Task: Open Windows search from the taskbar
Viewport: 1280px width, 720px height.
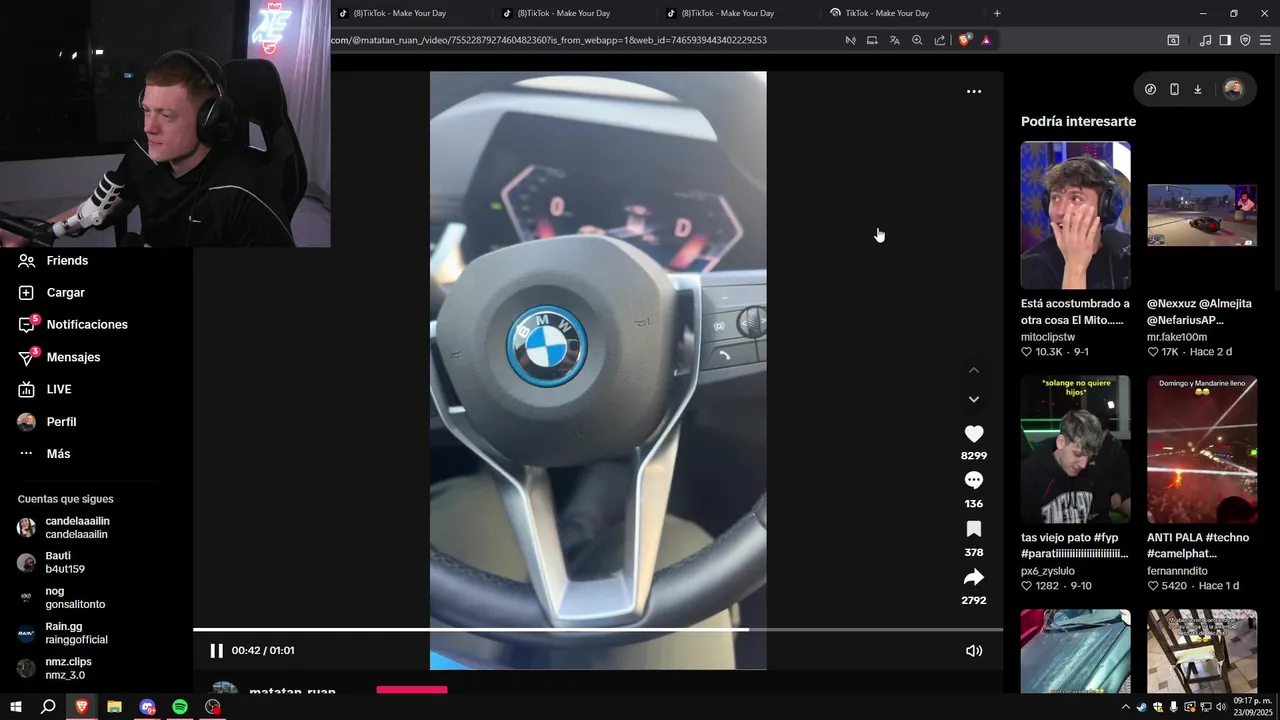Action: [48, 706]
